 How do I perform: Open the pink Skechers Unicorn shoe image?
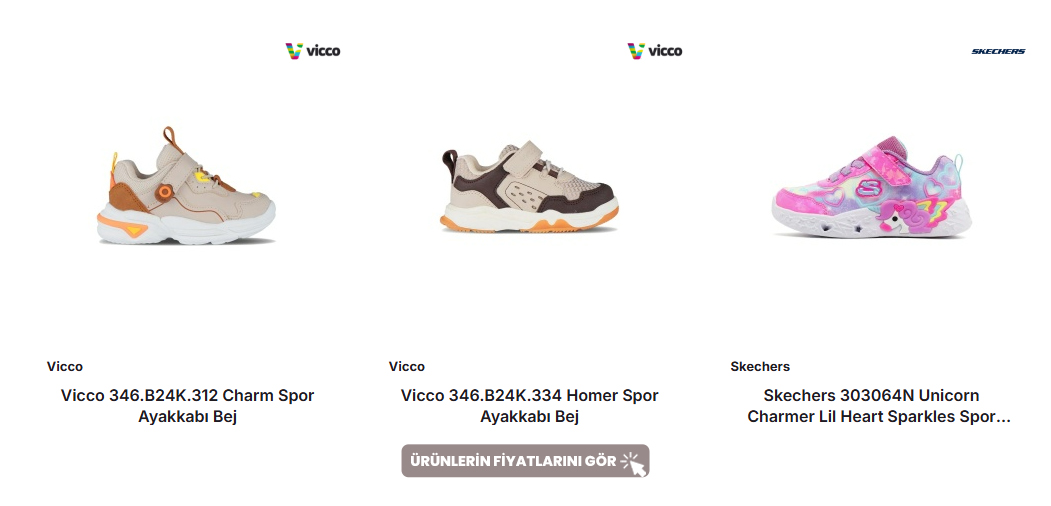(871, 186)
